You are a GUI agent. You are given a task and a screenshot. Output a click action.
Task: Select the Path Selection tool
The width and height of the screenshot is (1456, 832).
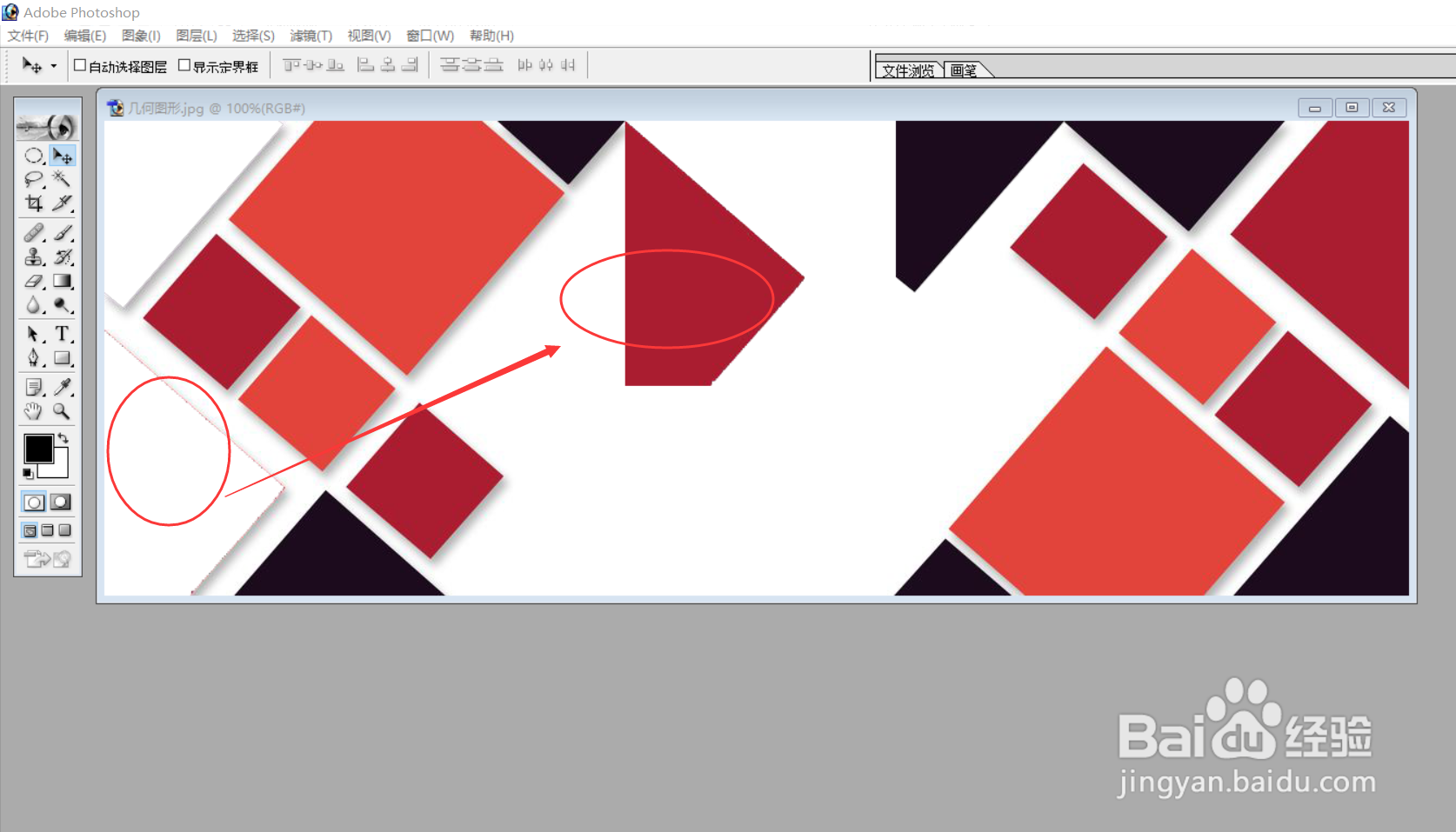pyautogui.click(x=34, y=334)
